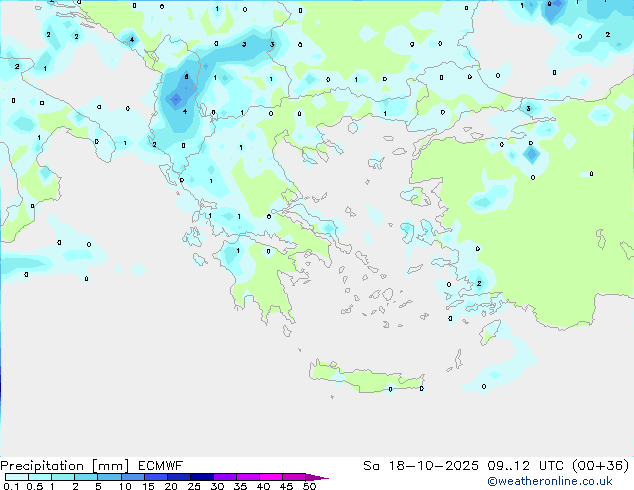The height and width of the screenshot is (490, 634).
Task: Select the 30–35 mm purple legend swatch
Action: [x=225, y=477]
